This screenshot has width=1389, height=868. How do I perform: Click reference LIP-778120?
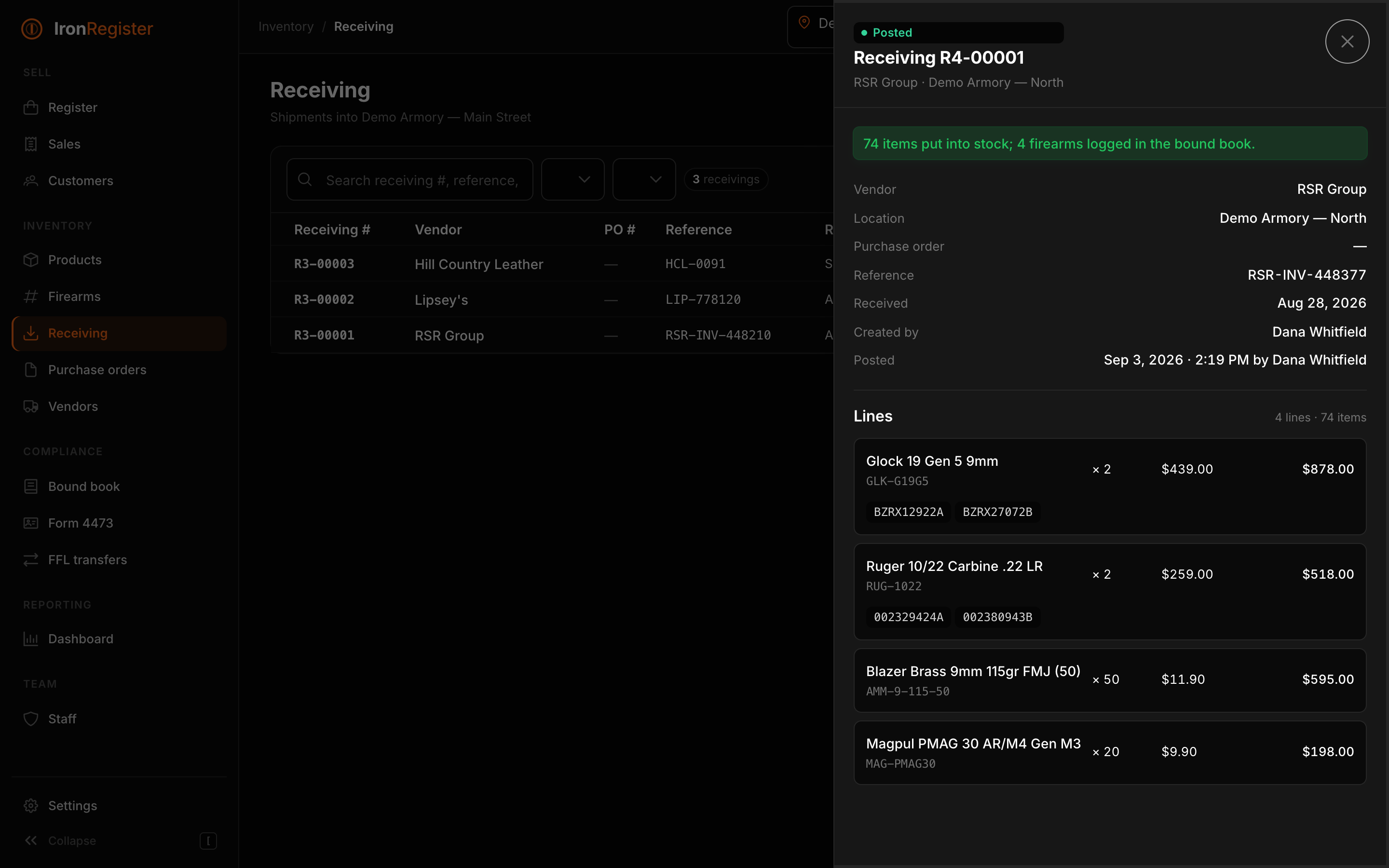pos(703,299)
